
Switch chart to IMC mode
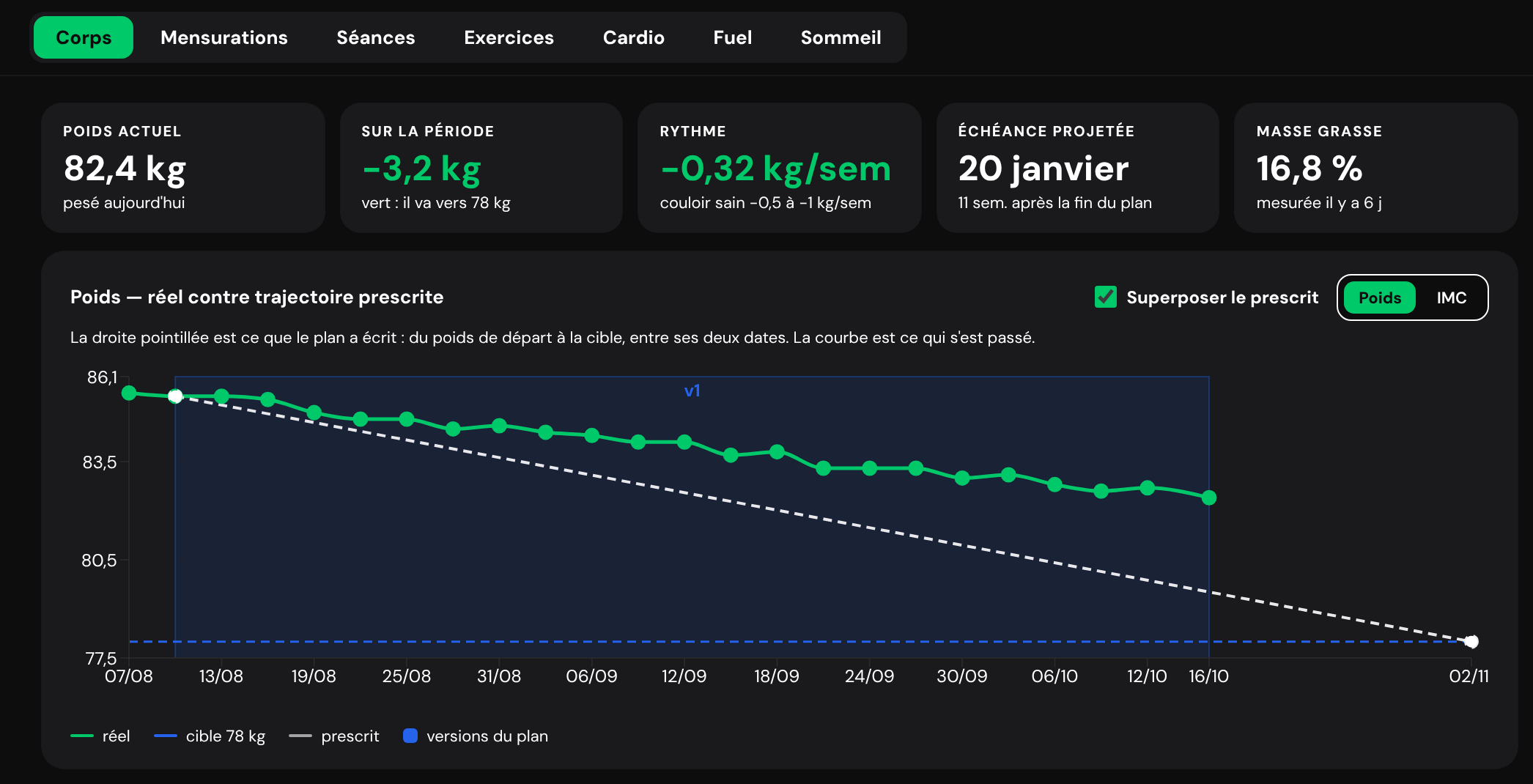click(1452, 297)
